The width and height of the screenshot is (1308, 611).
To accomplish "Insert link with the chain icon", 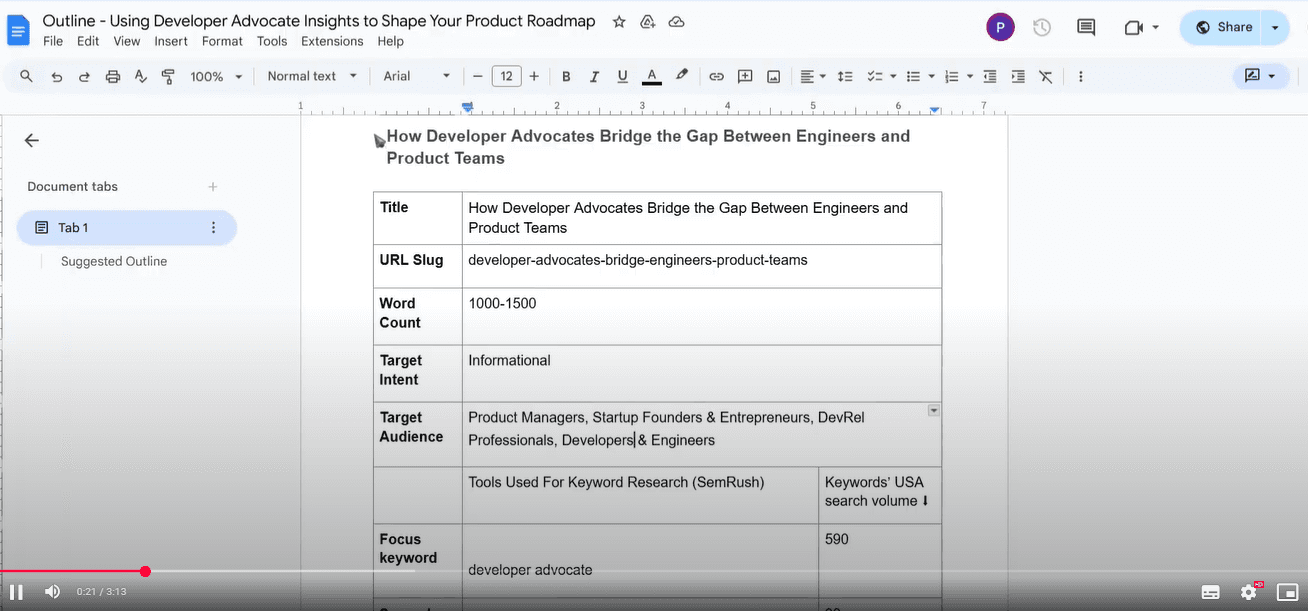I will click(x=716, y=76).
